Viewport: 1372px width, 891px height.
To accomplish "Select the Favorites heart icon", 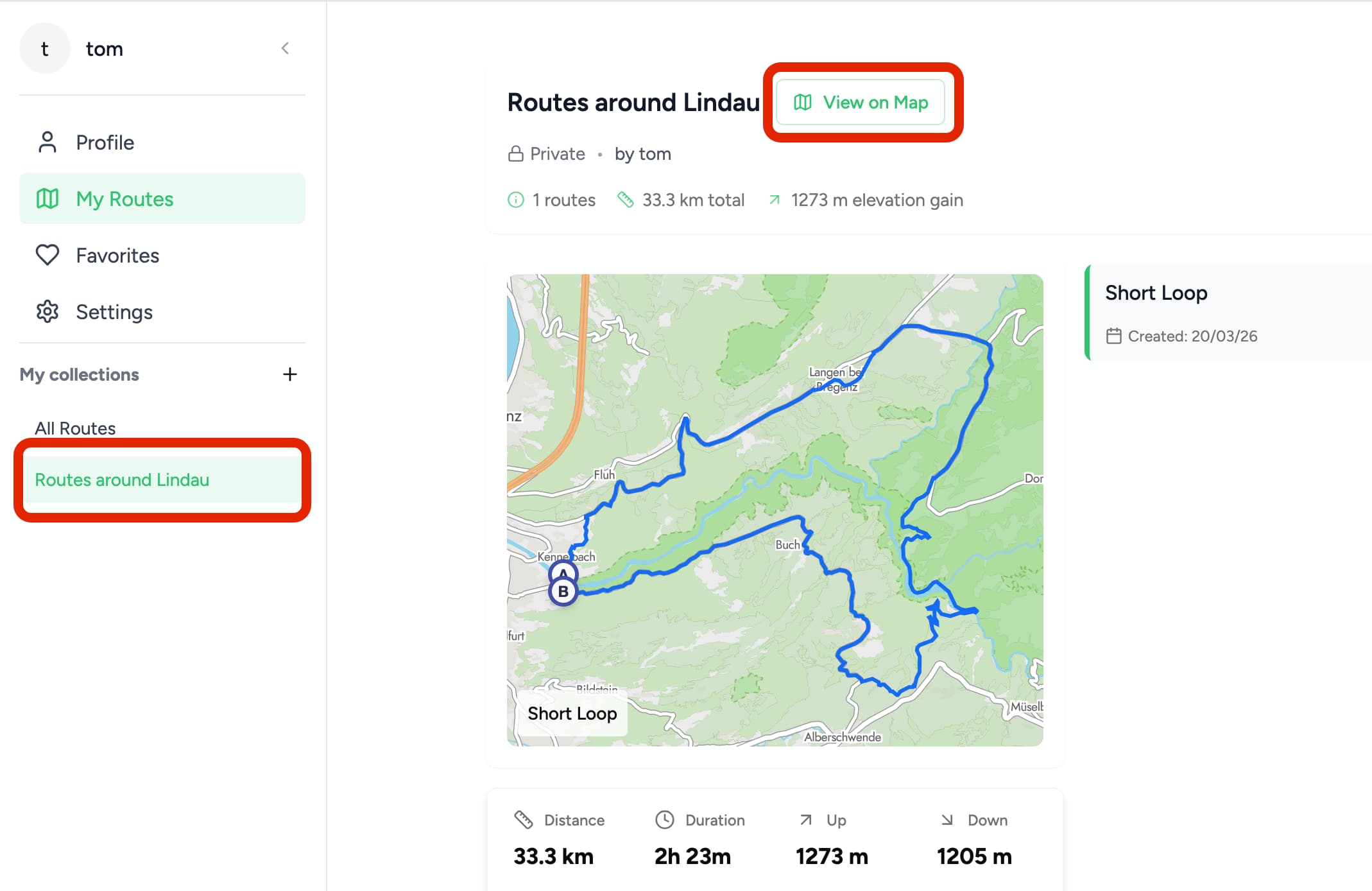I will [x=47, y=255].
